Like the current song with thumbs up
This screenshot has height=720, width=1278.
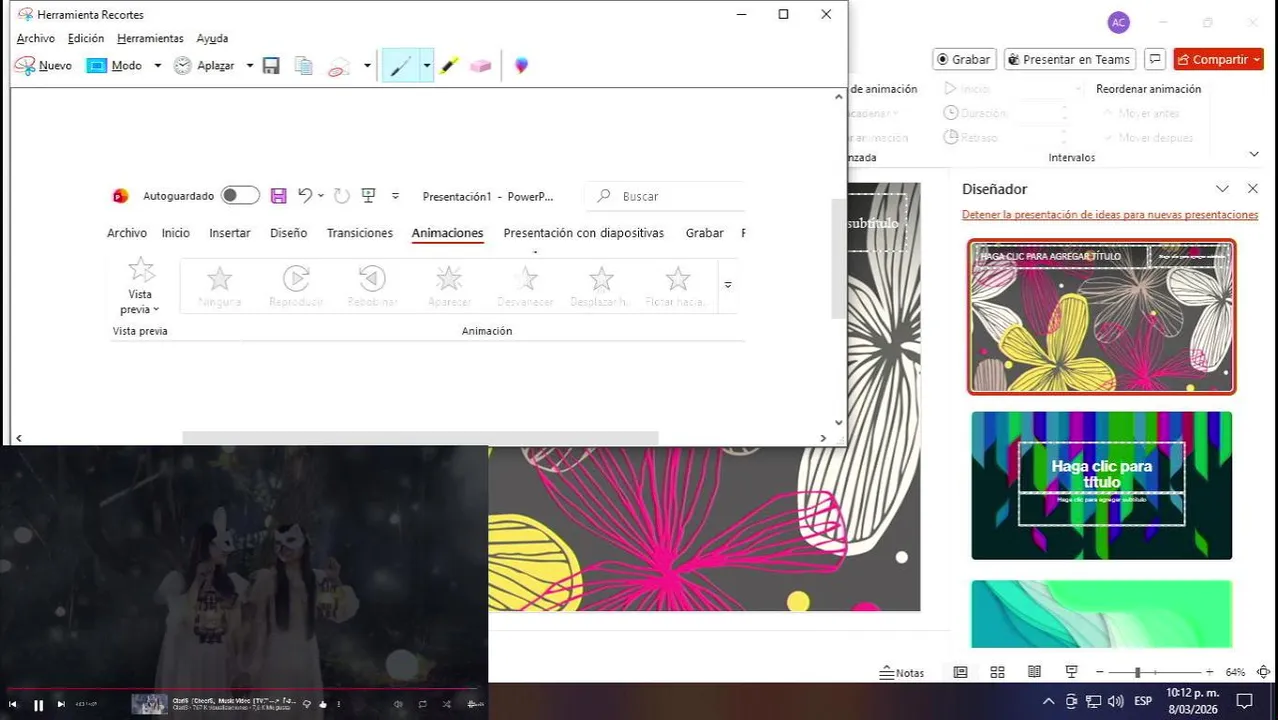[323, 704]
